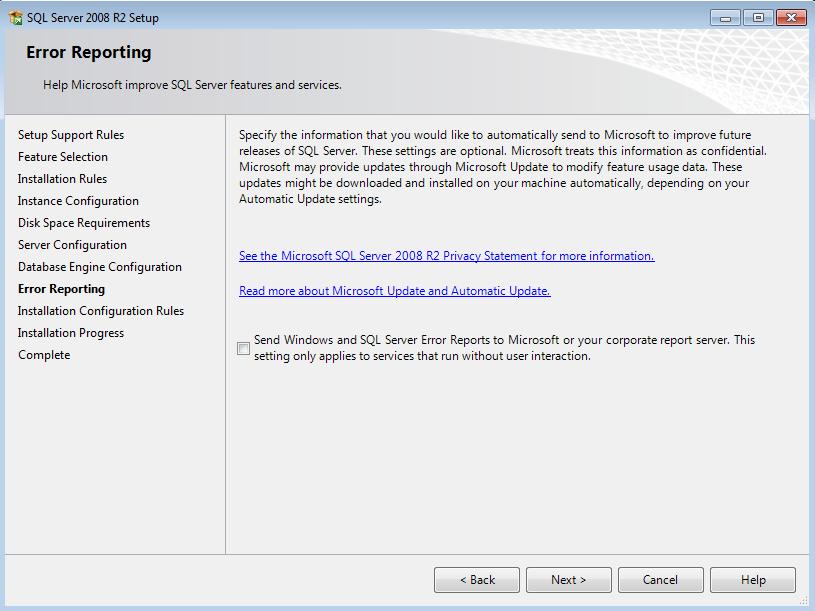Screen dimensions: 815x611
Task: Select the Complete step
Action: [x=44, y=355]
